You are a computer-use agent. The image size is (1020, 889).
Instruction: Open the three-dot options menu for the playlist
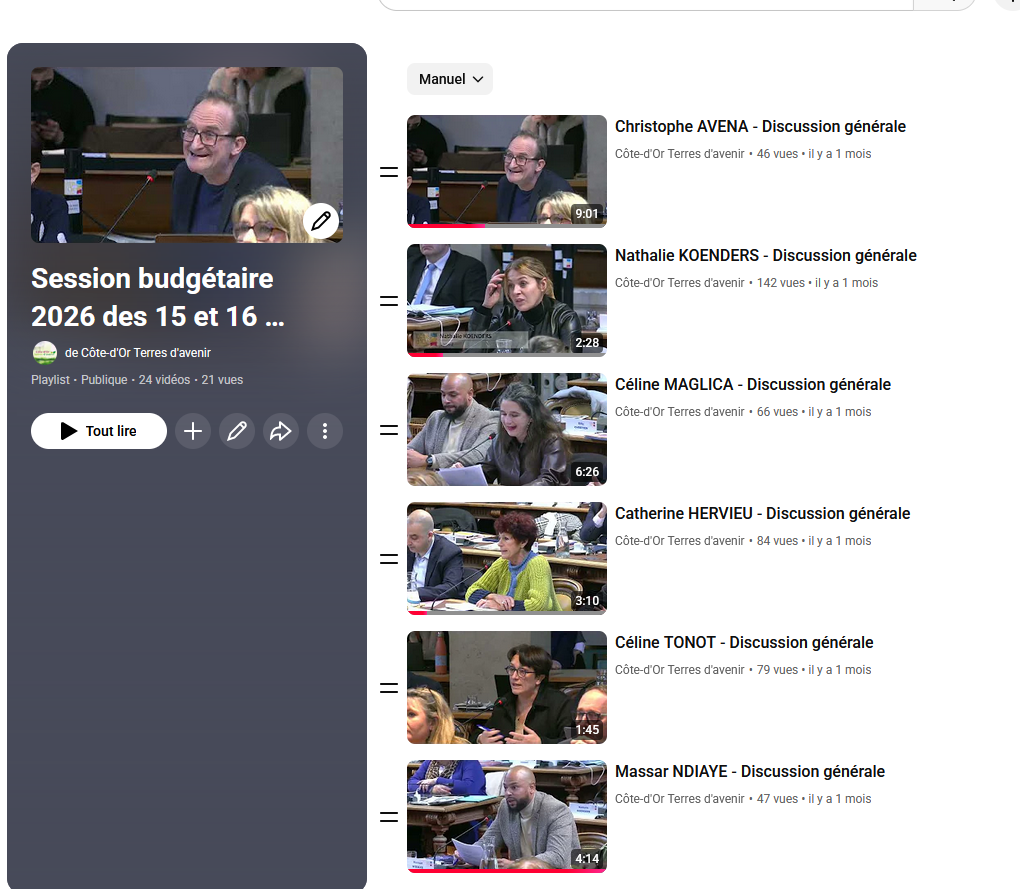(x=325, y=430)
